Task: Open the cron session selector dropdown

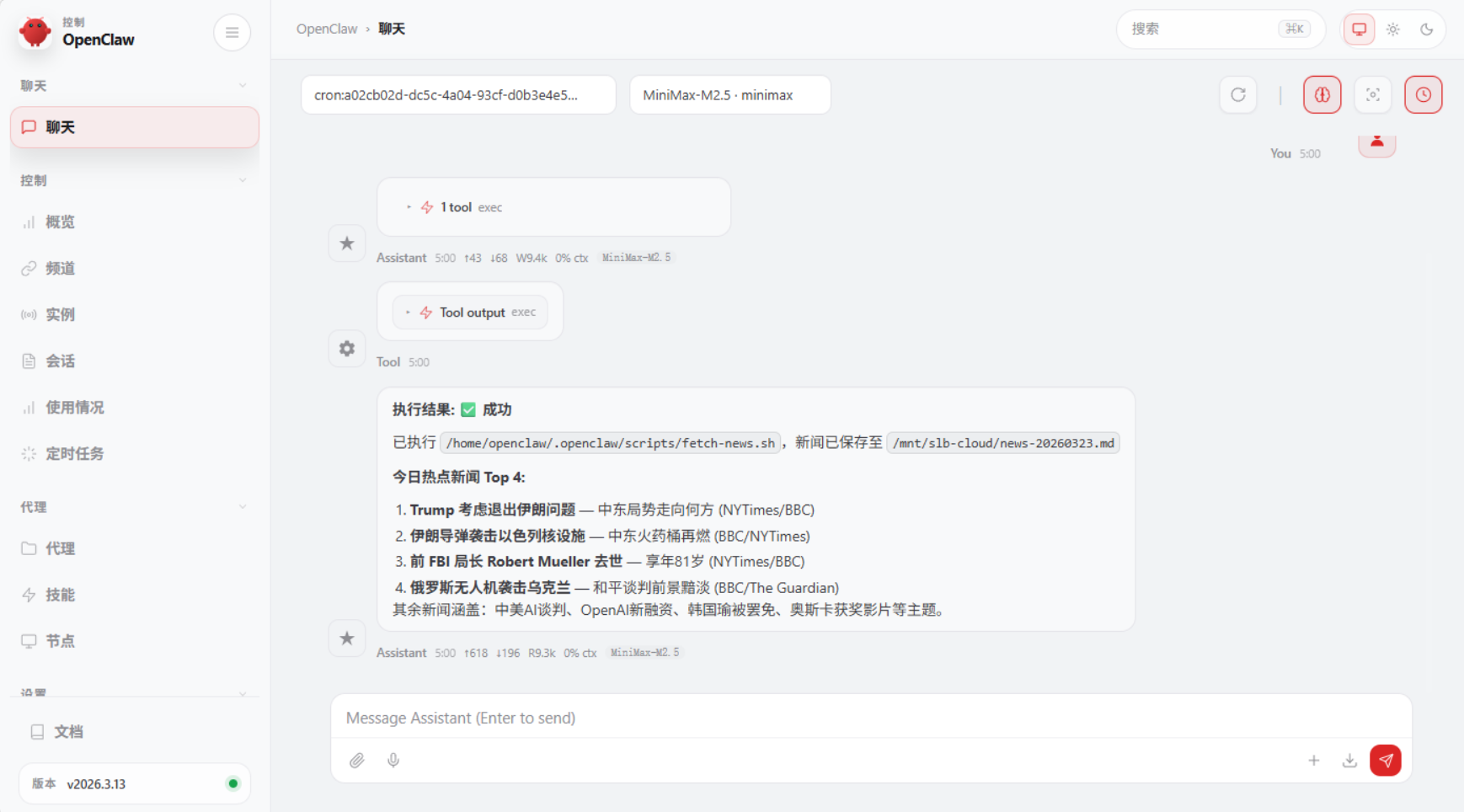Action: [457, 95]
